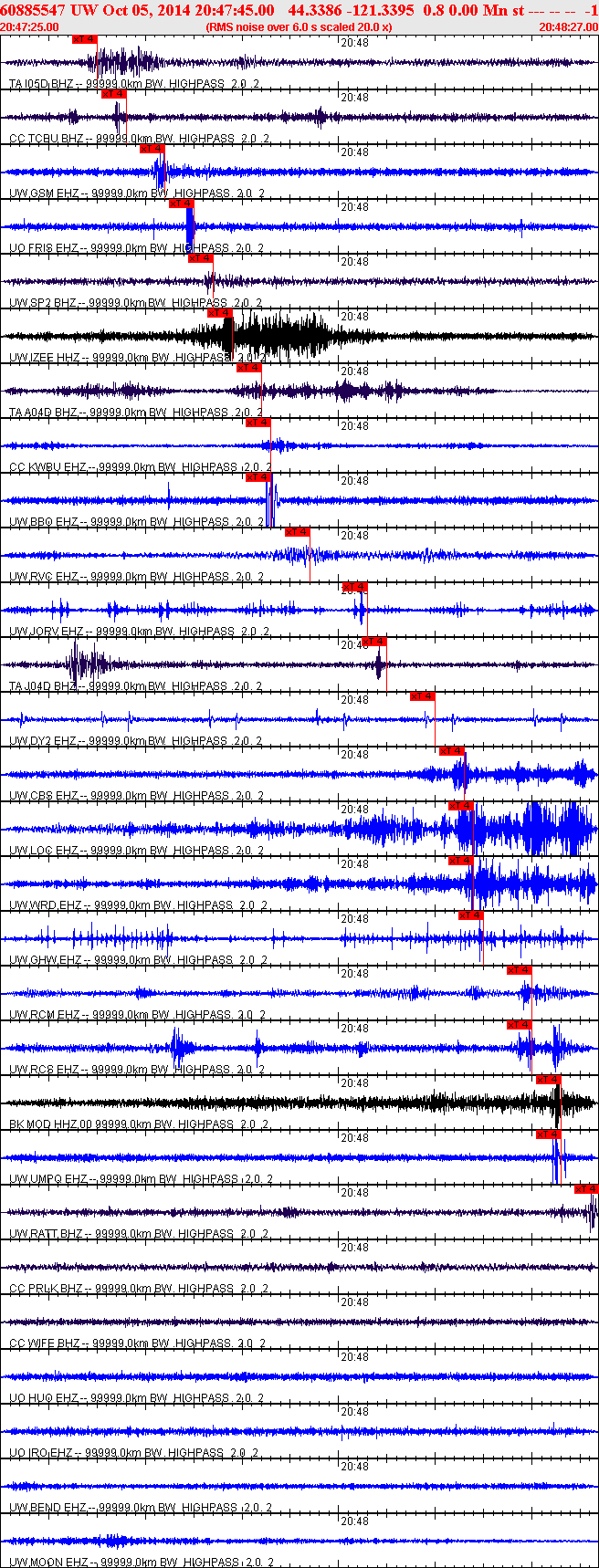
Task: Select the pick flag on UW UMPQ trace
Action: point(548,1134)
